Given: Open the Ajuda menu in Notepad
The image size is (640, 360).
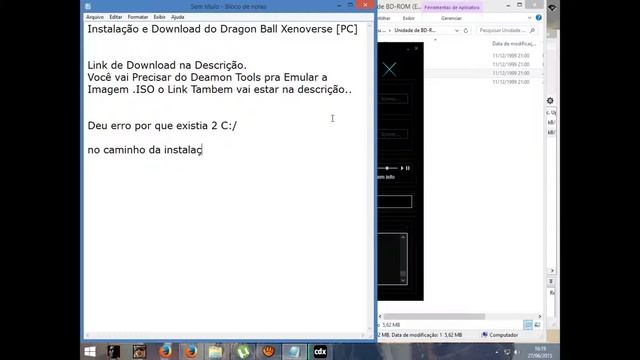Looking at the screenshot, I should tap(178, 17).
